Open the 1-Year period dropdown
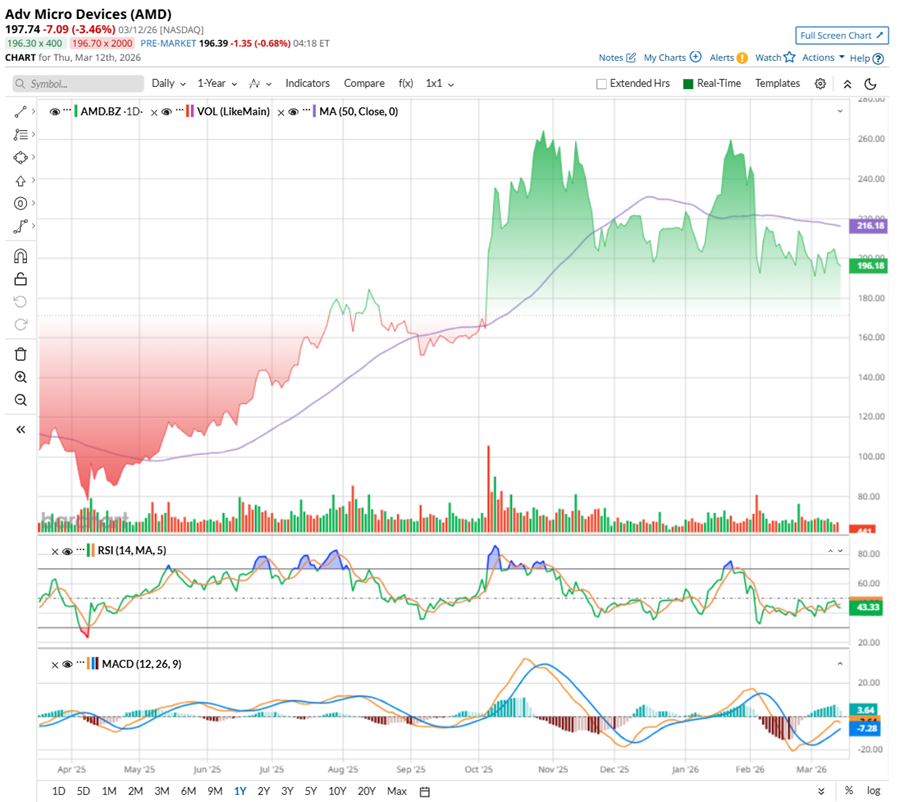 (217, 83)
